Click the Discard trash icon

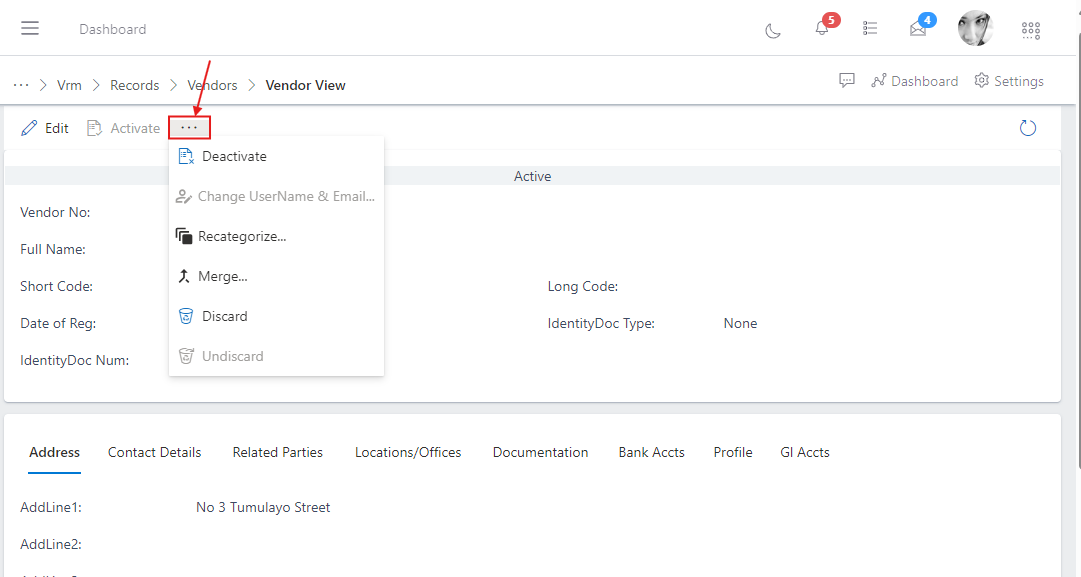[185, 316]
